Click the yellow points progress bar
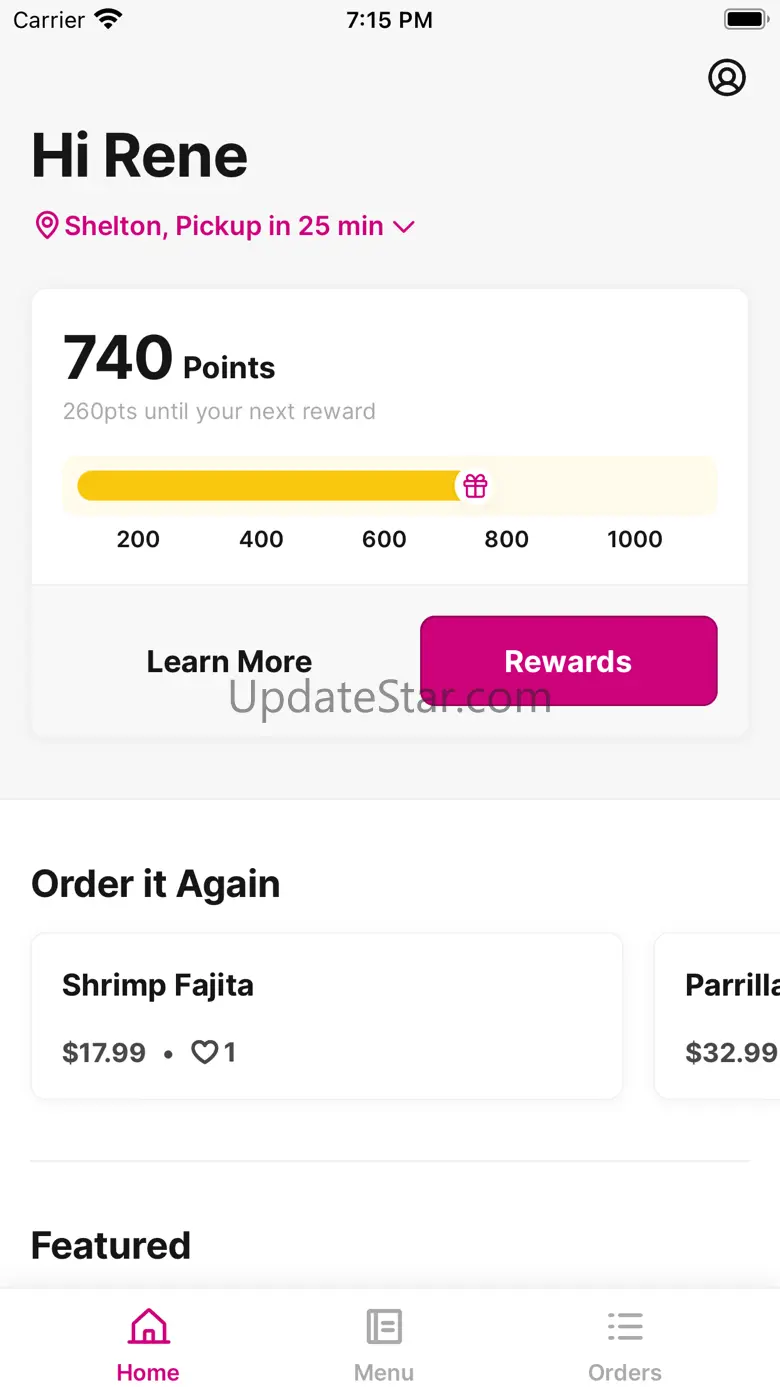The image size is (780, 1387). coord(268,486)
